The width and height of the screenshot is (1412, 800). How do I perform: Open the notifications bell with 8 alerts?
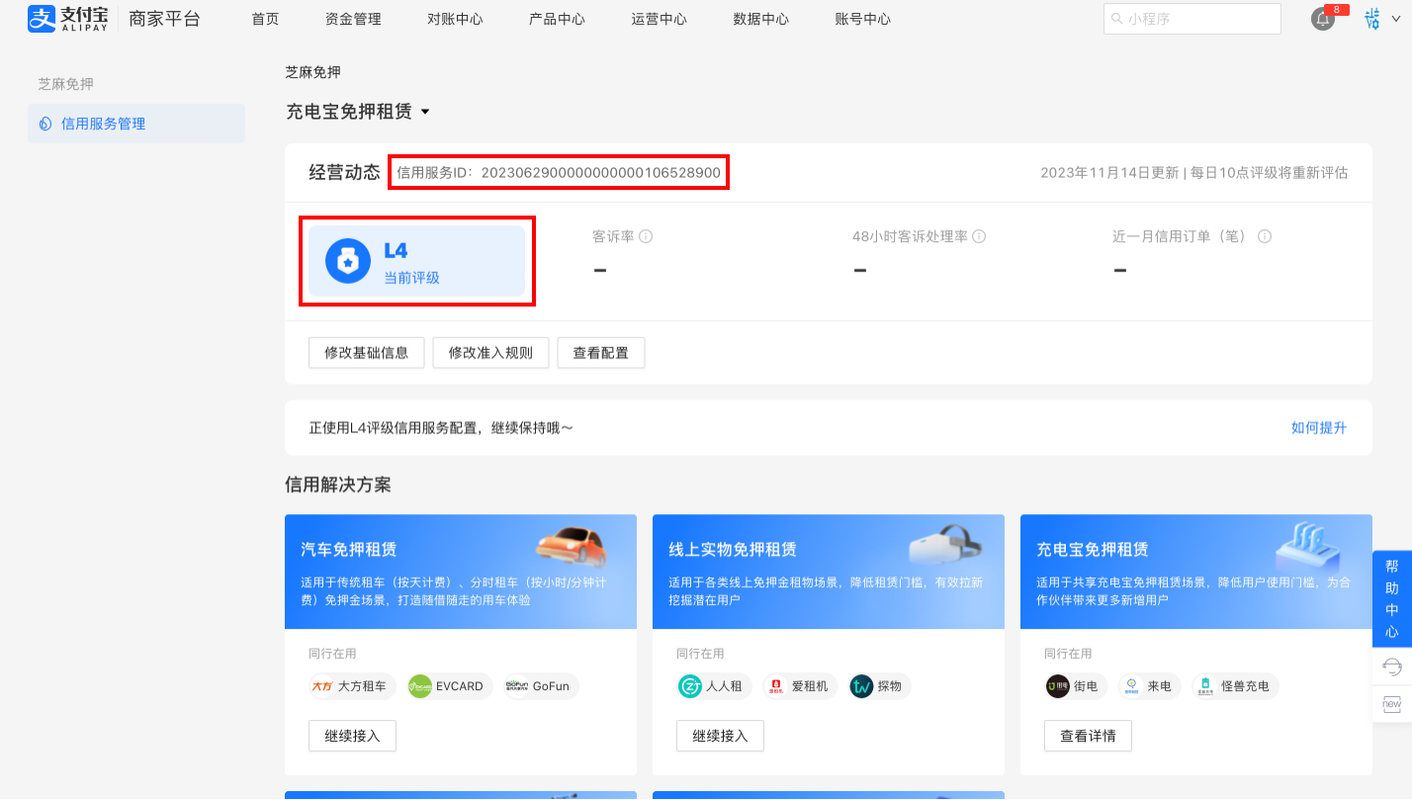coord(1322,19)
